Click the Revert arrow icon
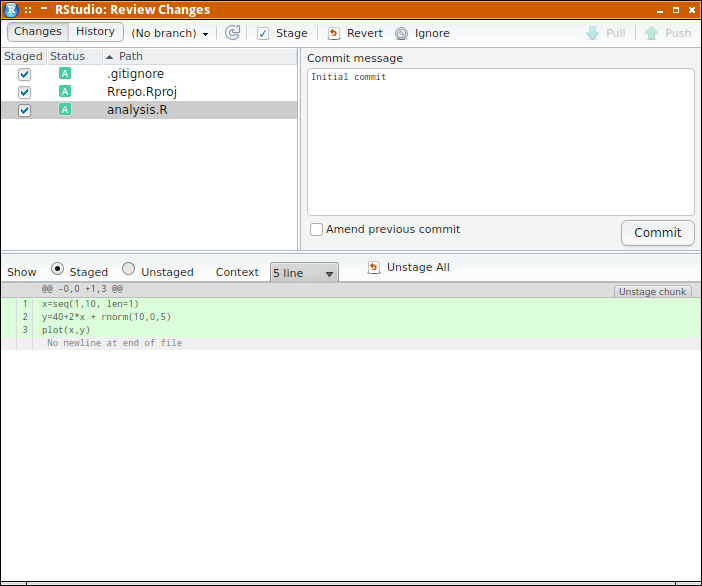The height and width of the screenshot is (586, 702). tap(334, 34)
